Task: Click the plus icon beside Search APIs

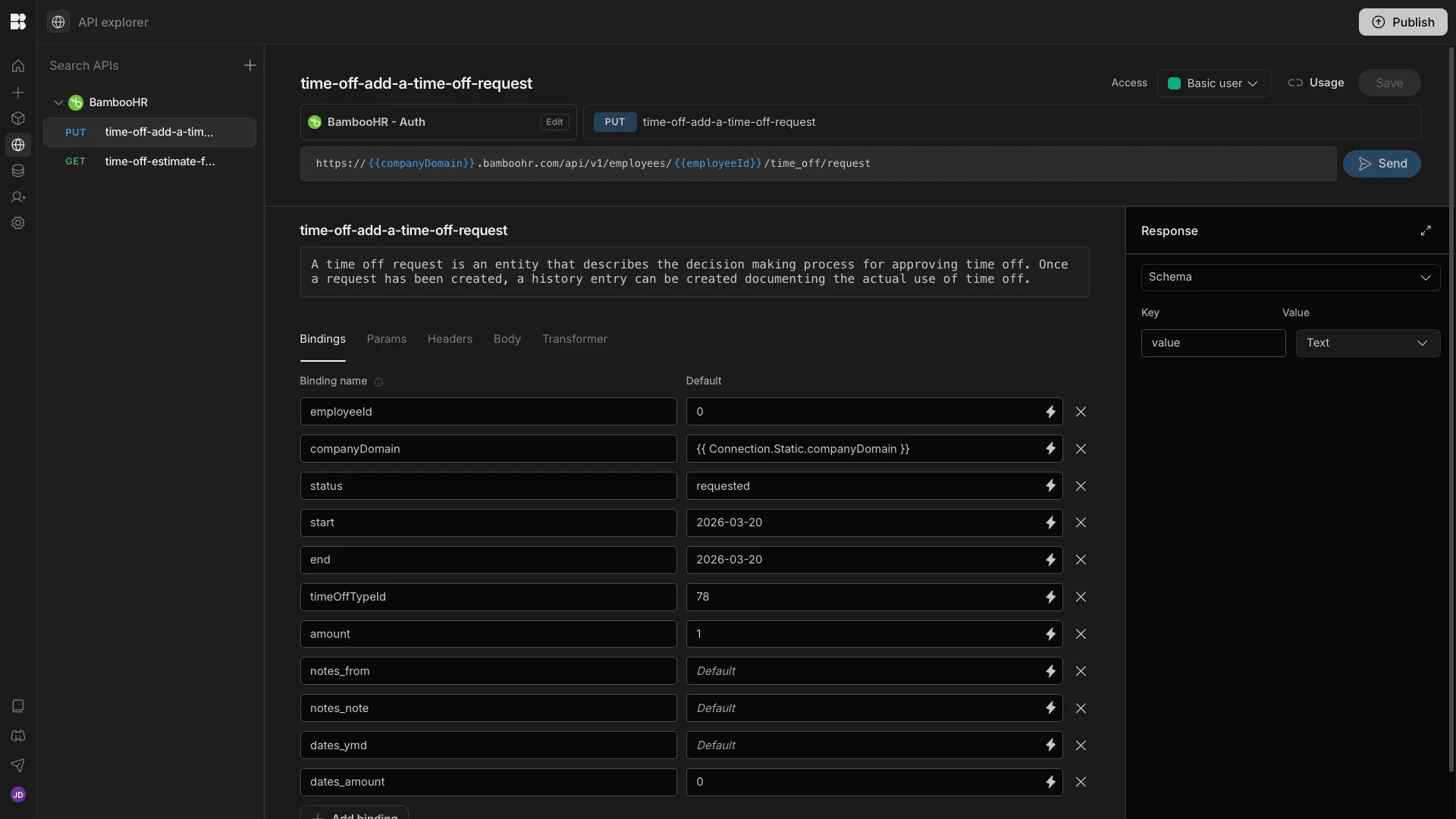Action: click(x=249, y=66)
